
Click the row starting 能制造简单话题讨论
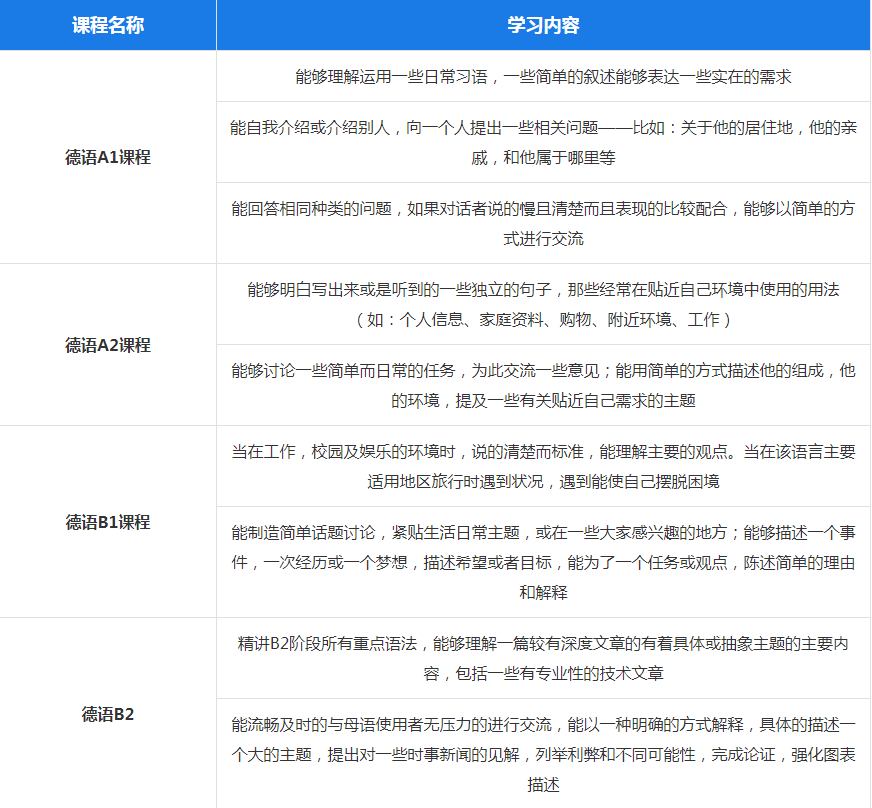[x=543, y=562]
